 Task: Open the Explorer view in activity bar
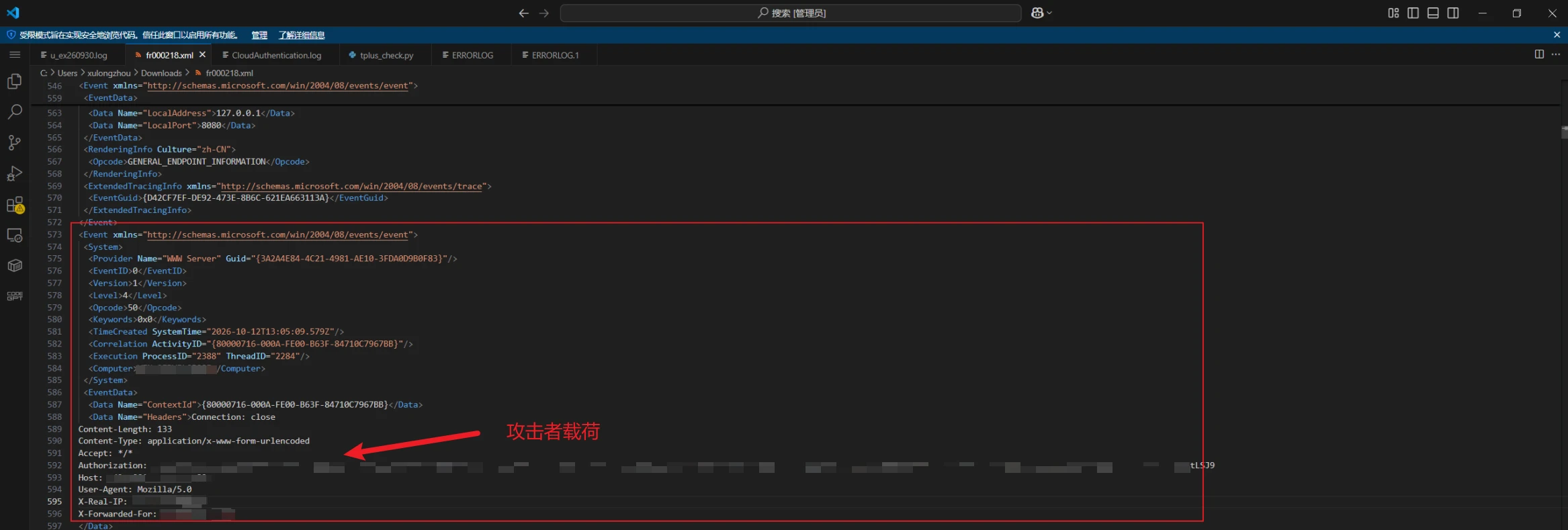tap(14, 81)
